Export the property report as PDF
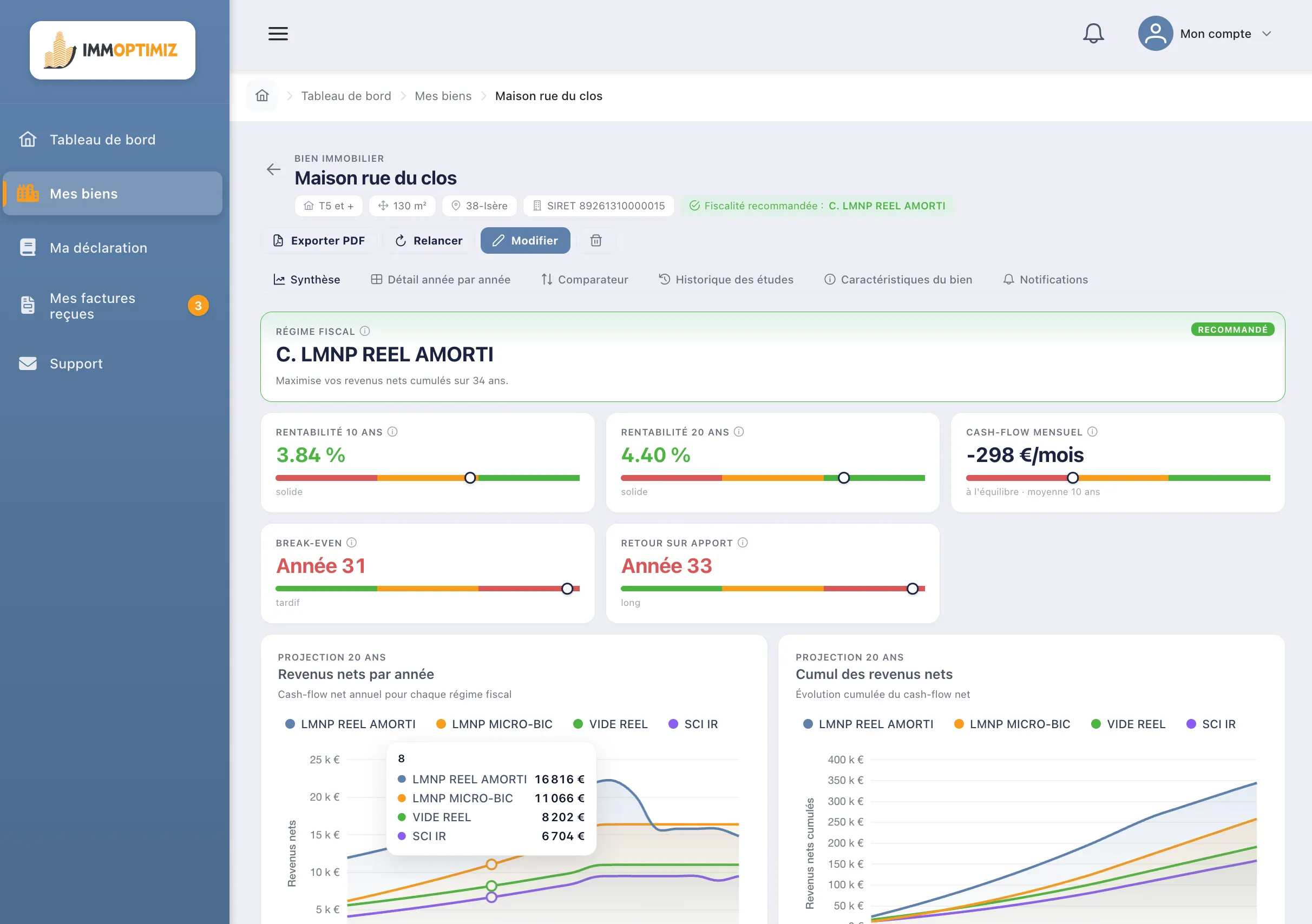The height and width of the screenshot is (924, 1312). (318, 240)
